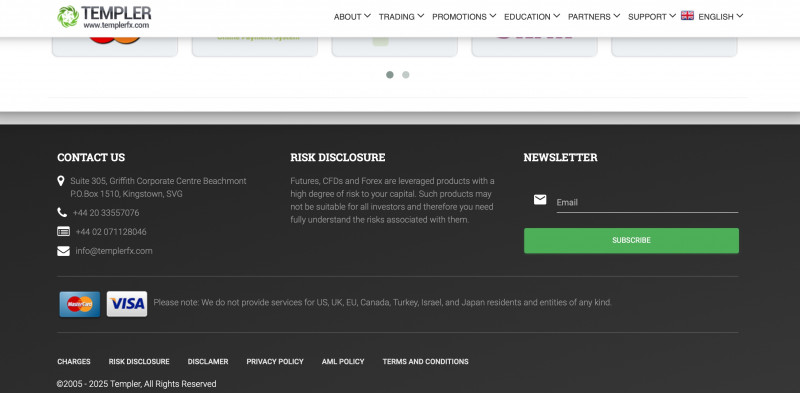This screenshot has width=800, height=393.
Task: Click the Newsletter heading
Action: coord(560,157)
